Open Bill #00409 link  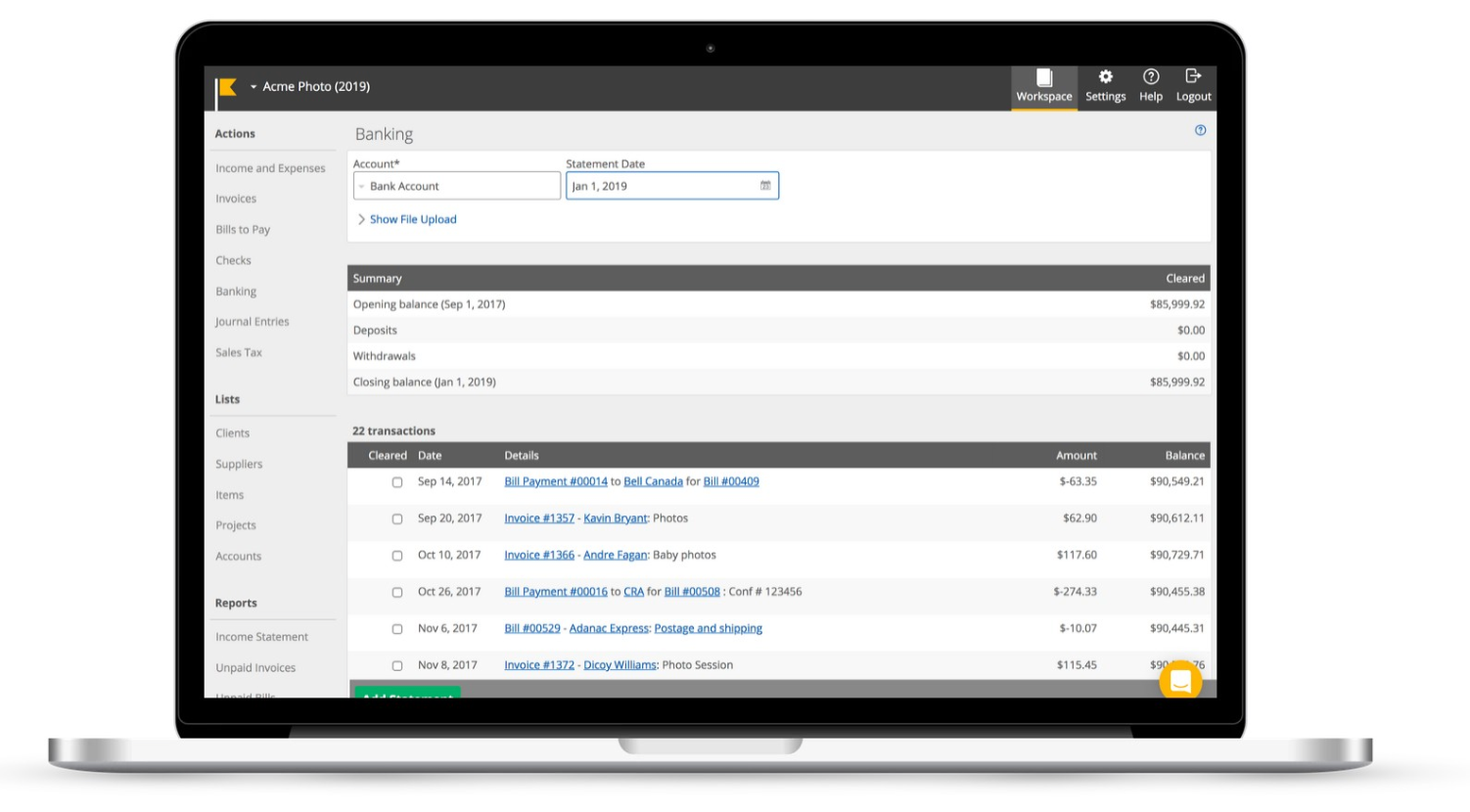(x=731, y=481)
